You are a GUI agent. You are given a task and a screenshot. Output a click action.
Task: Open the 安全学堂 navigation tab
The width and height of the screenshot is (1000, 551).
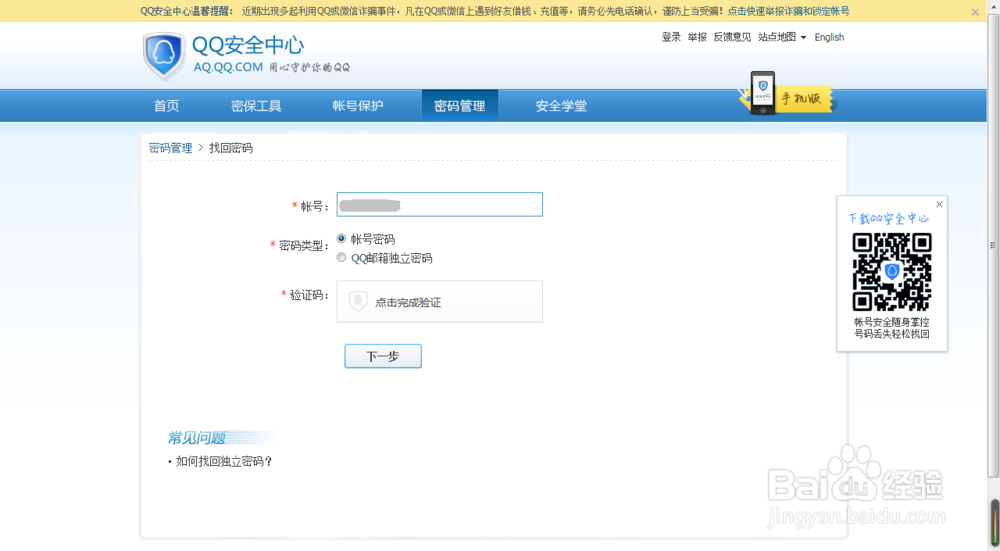point(561,106)
